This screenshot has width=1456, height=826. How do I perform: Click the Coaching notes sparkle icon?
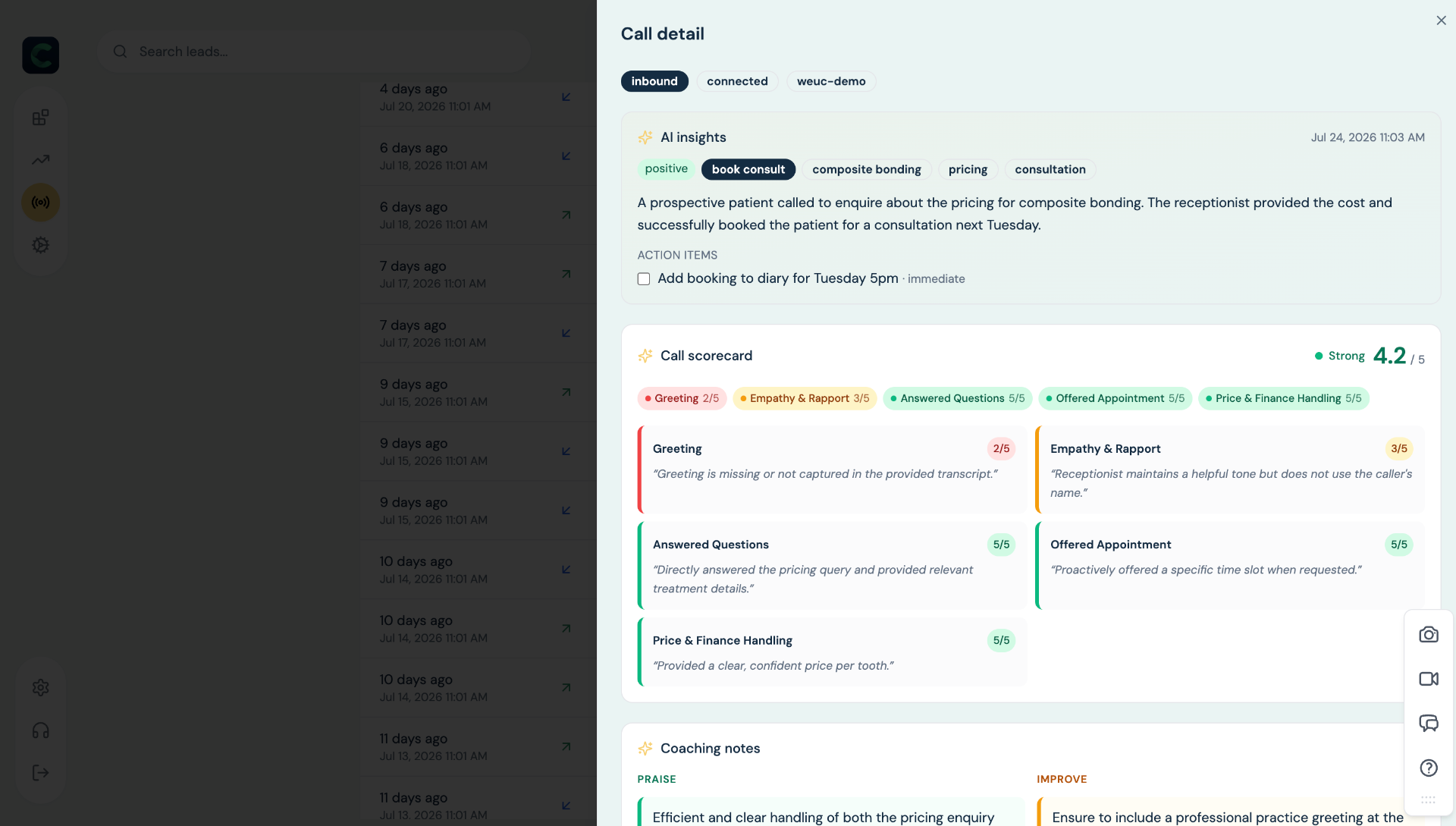point(645,749)
